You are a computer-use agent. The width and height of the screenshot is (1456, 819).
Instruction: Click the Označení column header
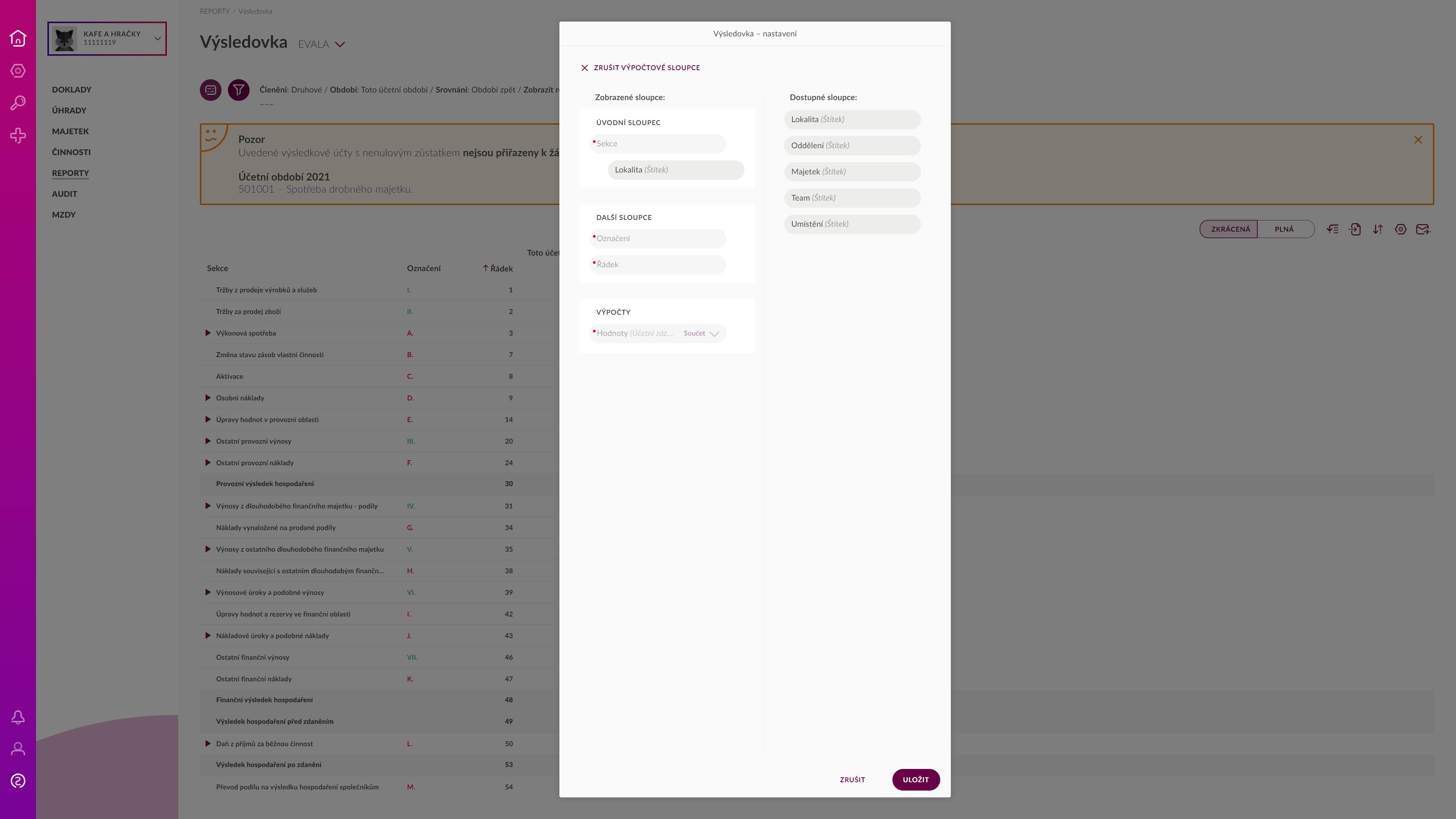[x=423, y=268]
